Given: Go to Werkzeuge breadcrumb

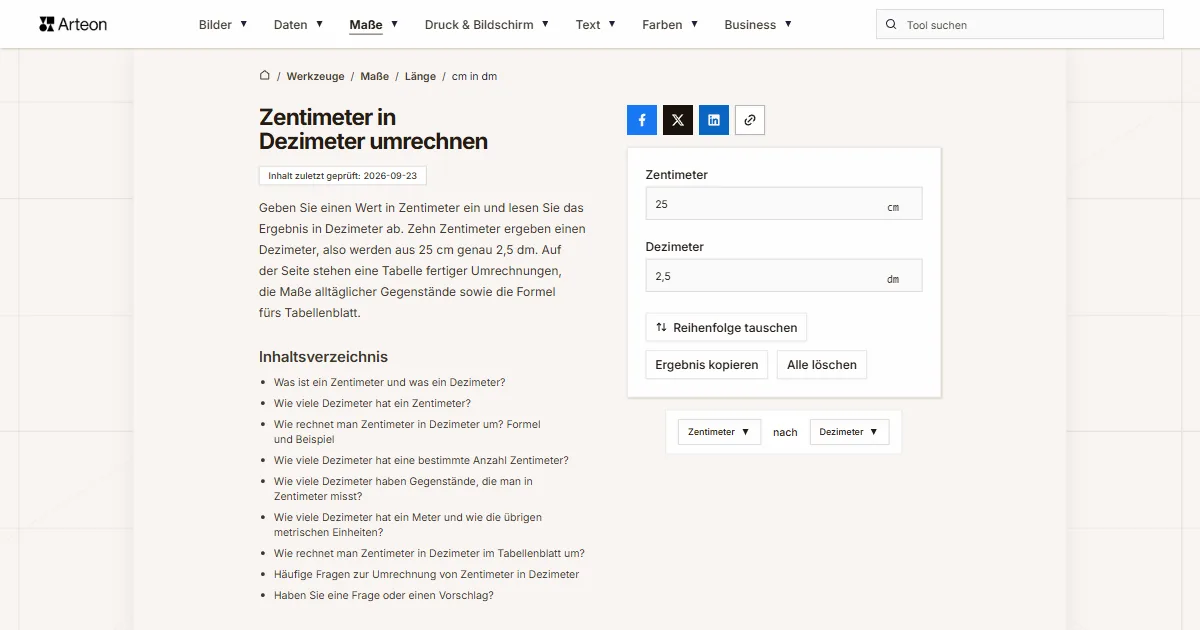Looking at the screenshot, I should [315, 76].
